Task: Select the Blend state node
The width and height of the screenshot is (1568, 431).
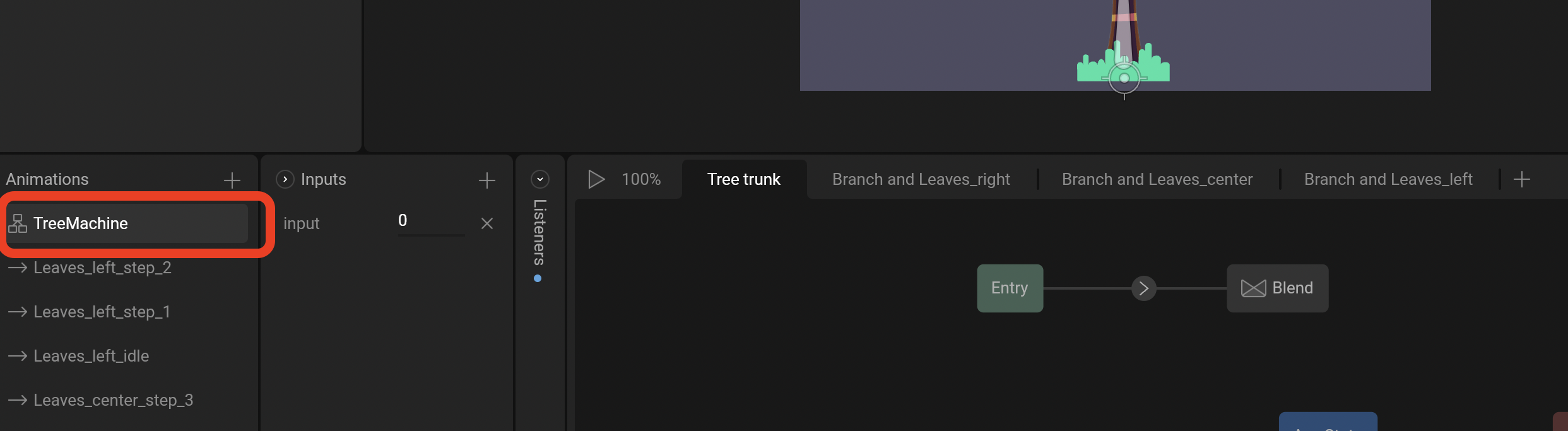Action: [x=1277, y=288]
